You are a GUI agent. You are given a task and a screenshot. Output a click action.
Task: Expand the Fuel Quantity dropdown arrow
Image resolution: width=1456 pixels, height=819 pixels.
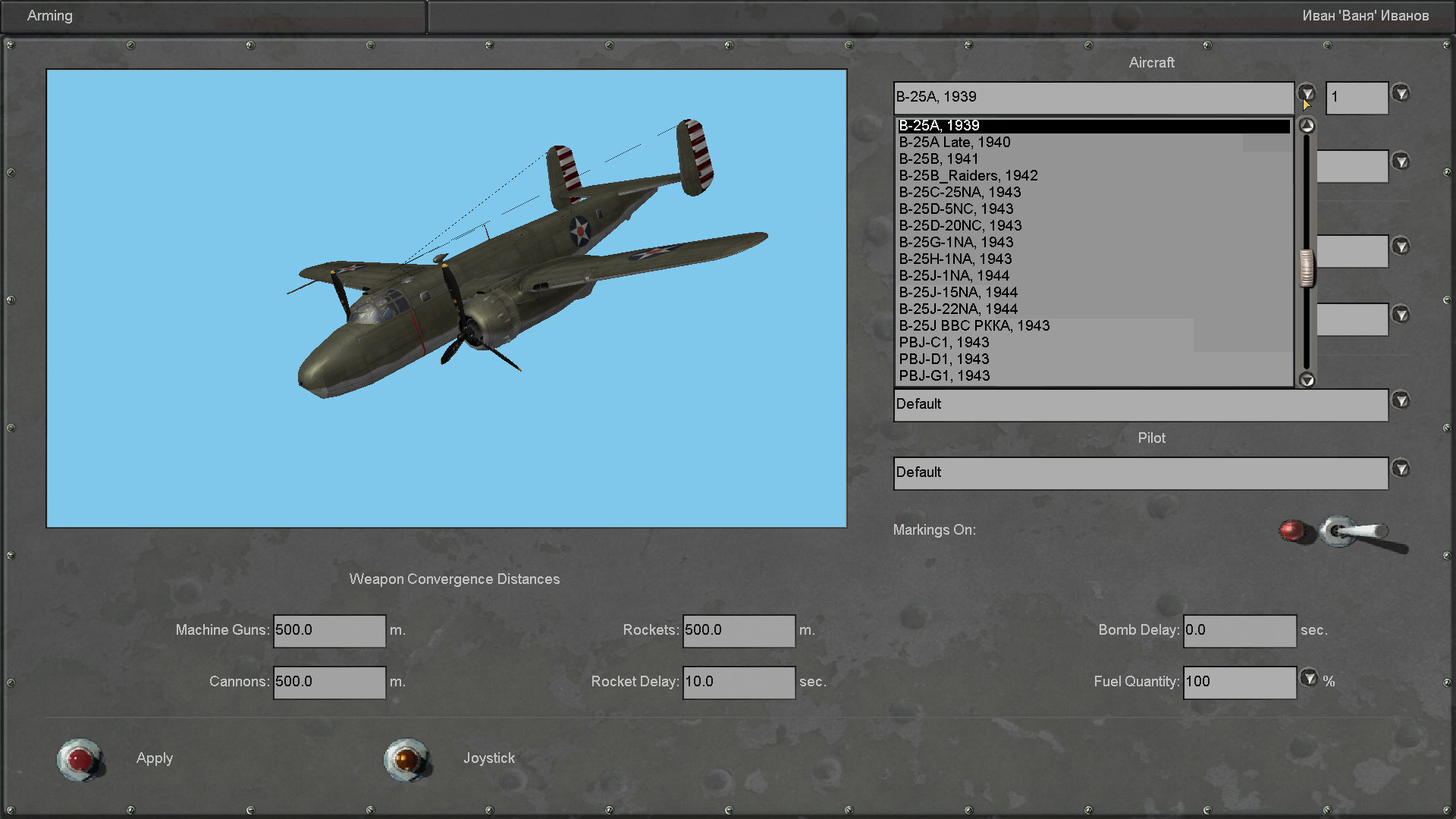tap(1309, 677)
